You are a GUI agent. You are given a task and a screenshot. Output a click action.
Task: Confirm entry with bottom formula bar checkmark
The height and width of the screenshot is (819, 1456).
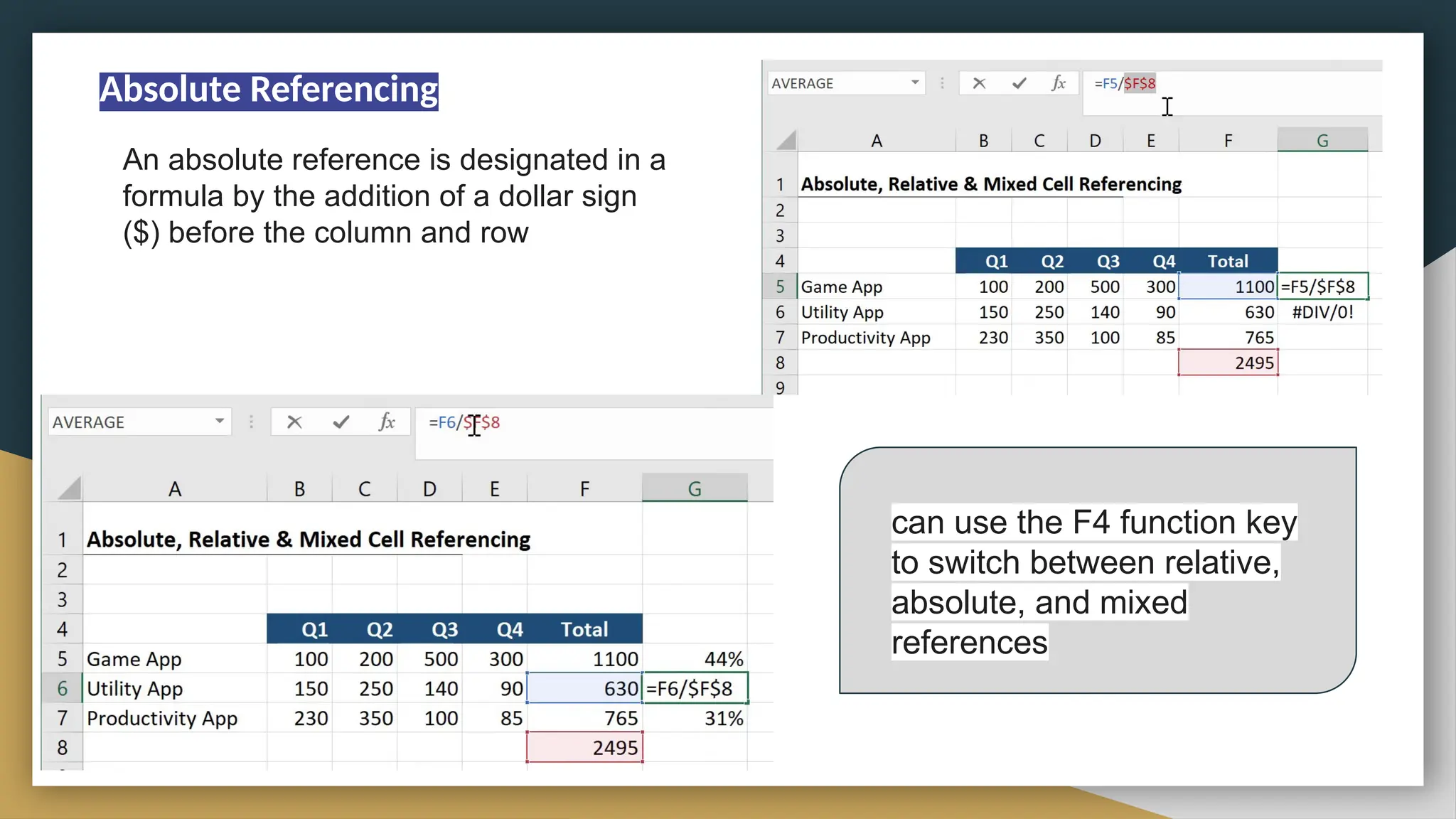pos(341,422)
